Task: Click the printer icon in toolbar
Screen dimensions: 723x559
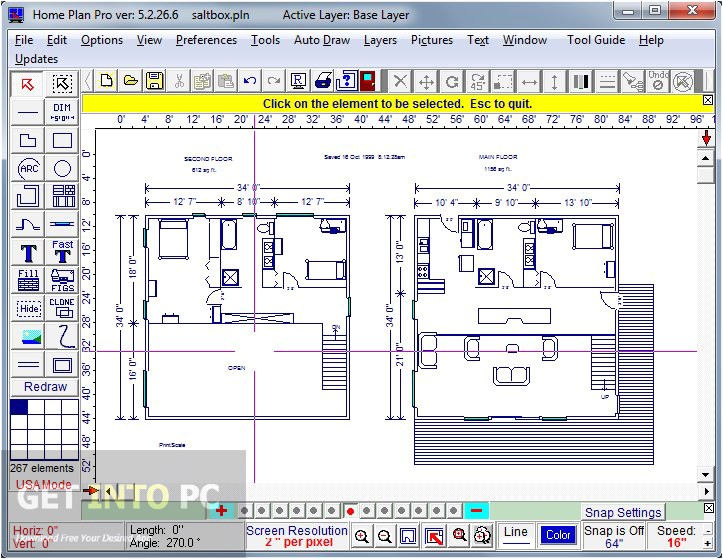Action: 324,81
